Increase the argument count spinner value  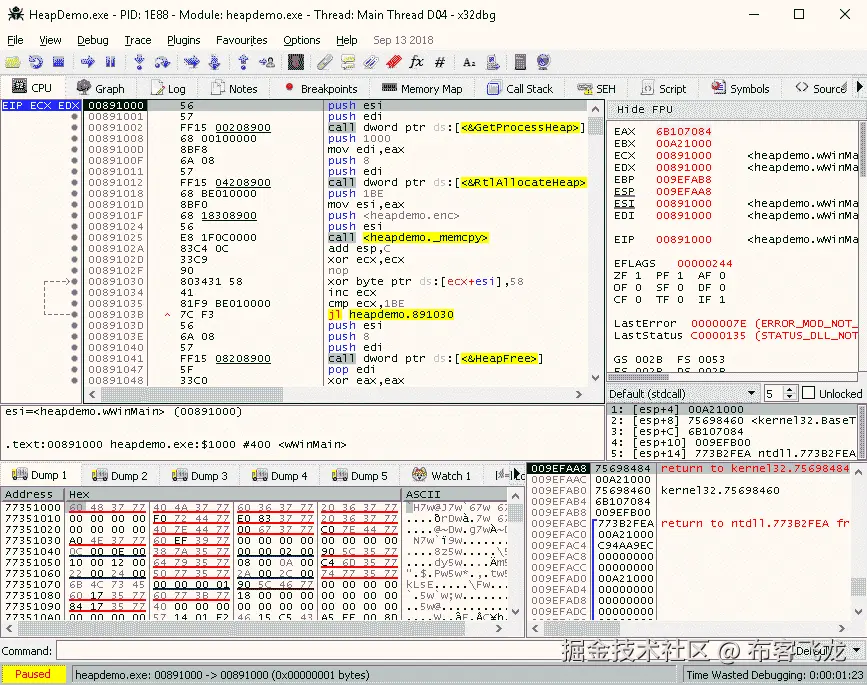(x=790, y=390)
